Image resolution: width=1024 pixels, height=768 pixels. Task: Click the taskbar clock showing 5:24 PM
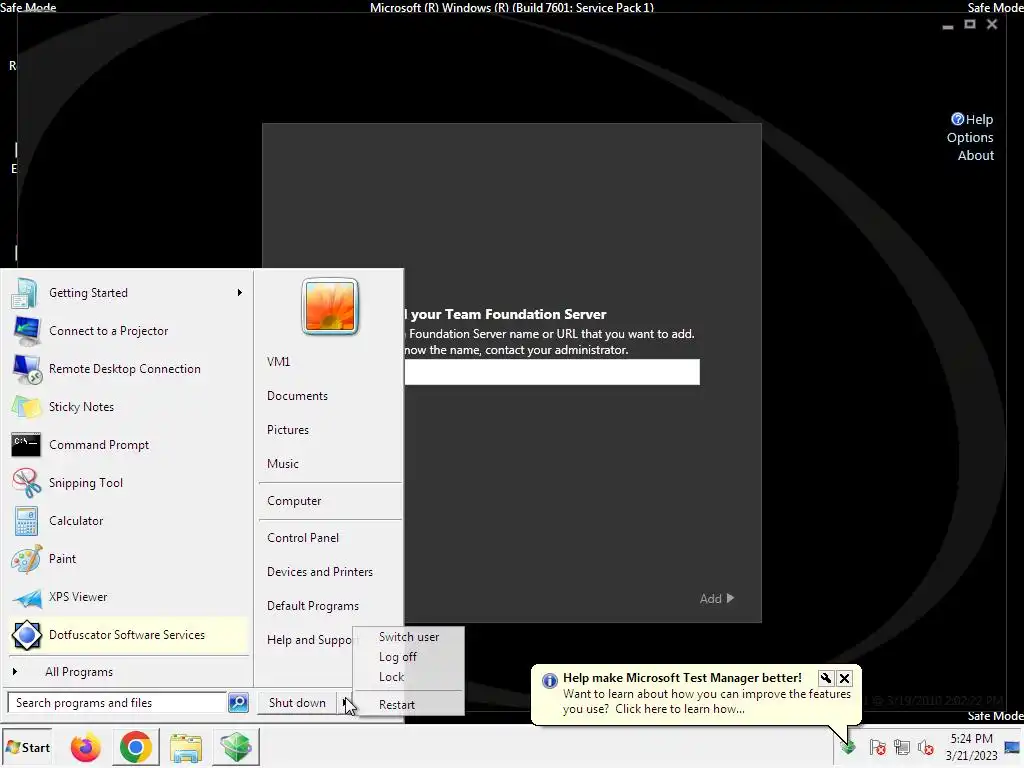click(x=971, y=747)
